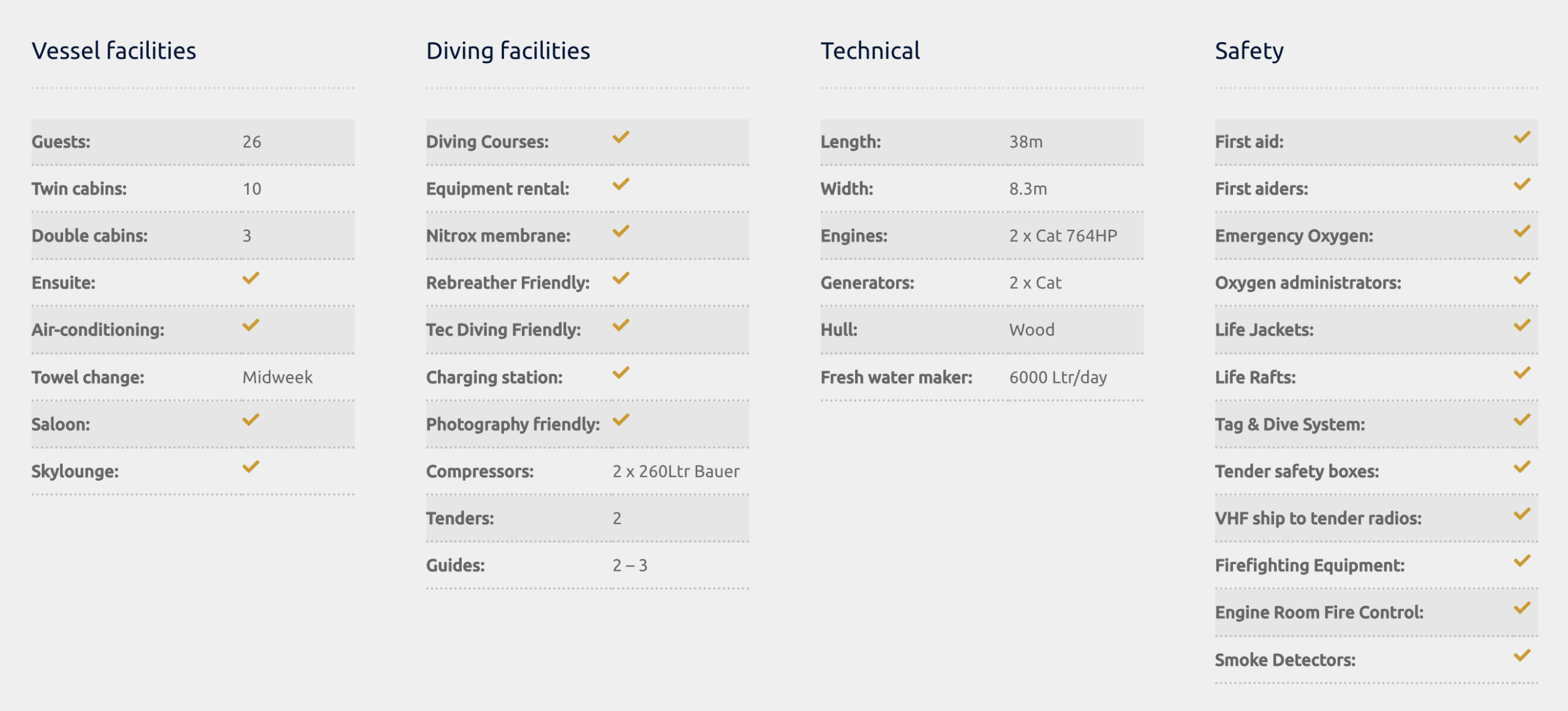Screen dimensions: 1568x711
Task: Click the Diving Courses checkmark
Action: [620, 137]
